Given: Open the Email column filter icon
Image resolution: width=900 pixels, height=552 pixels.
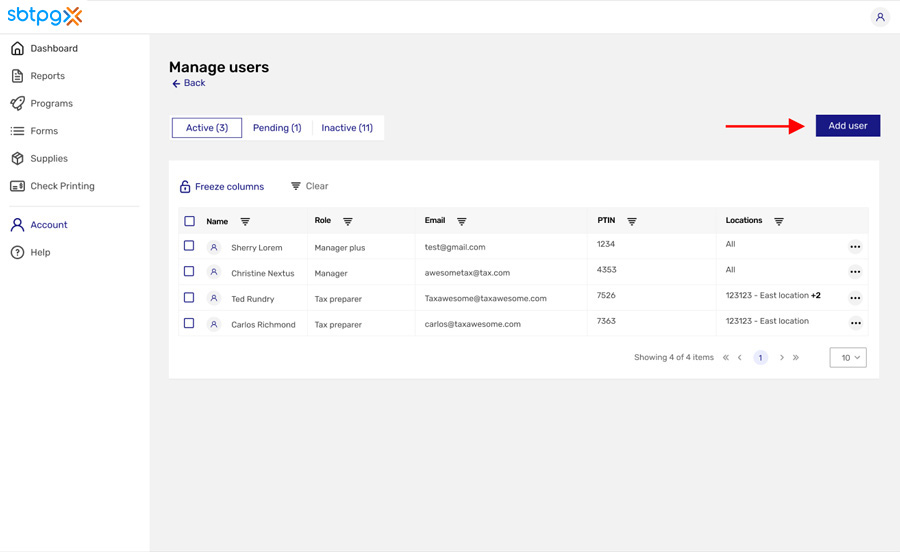Looking at the screenshot, I should [x=461, y=221].
